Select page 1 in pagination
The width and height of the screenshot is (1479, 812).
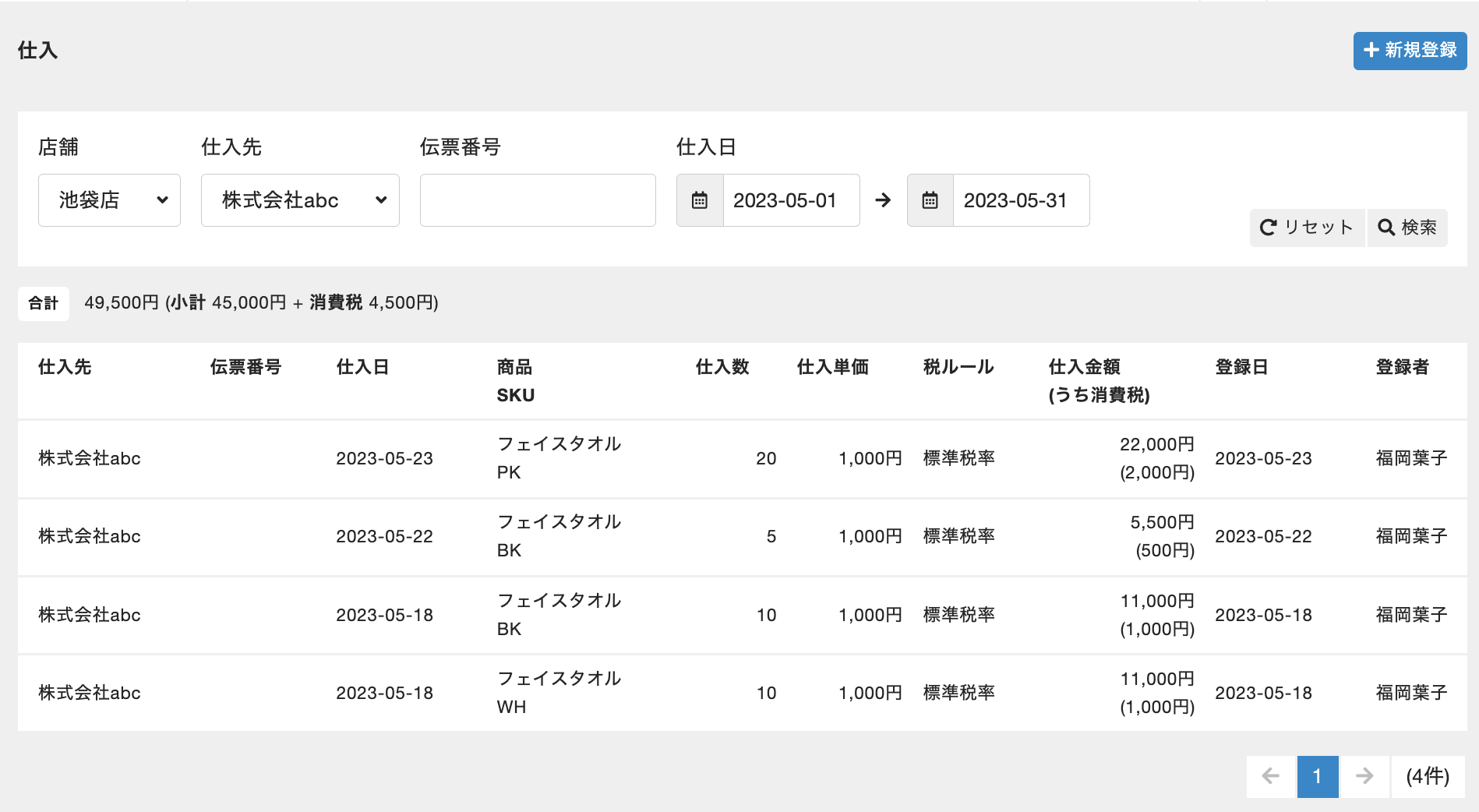click(1317, 776)
